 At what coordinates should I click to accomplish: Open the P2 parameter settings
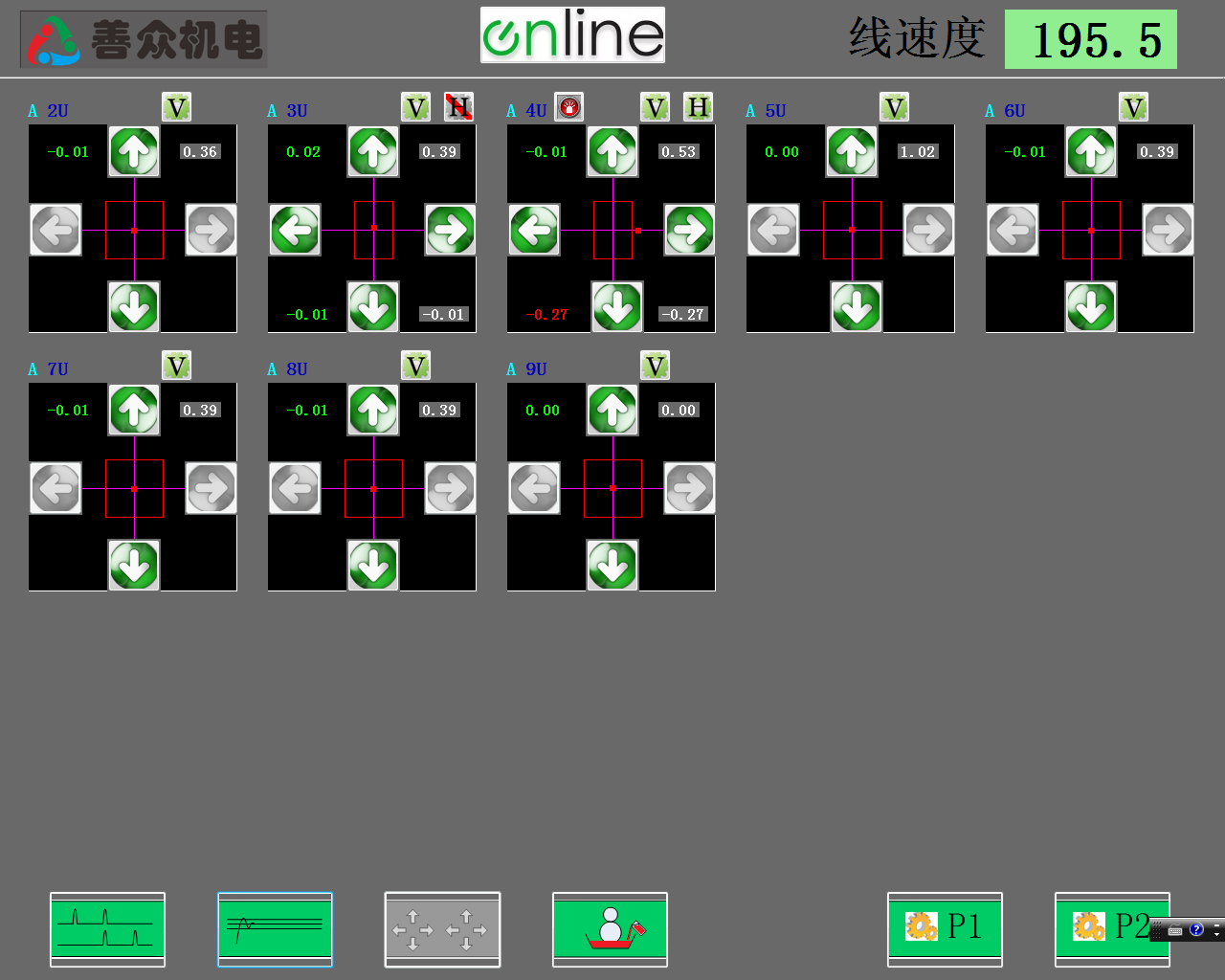click(1110, 929)
